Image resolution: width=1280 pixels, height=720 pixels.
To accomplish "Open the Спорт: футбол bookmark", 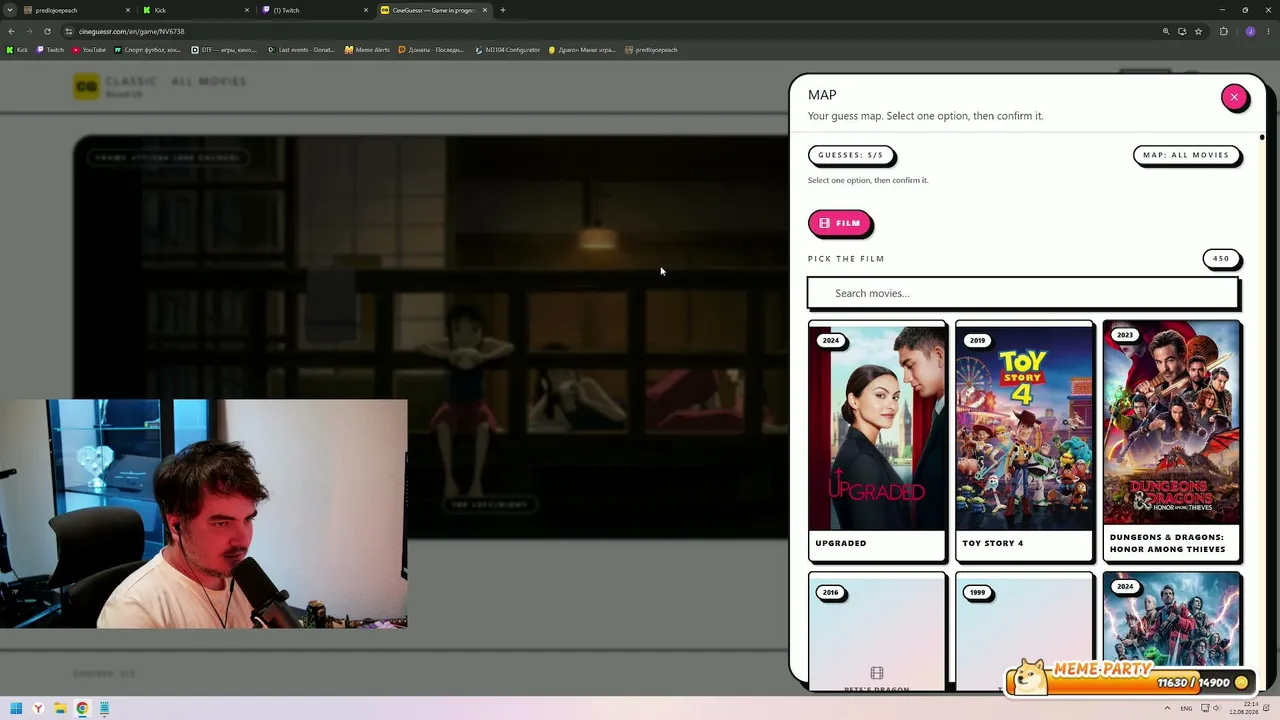I will [148, 50].
